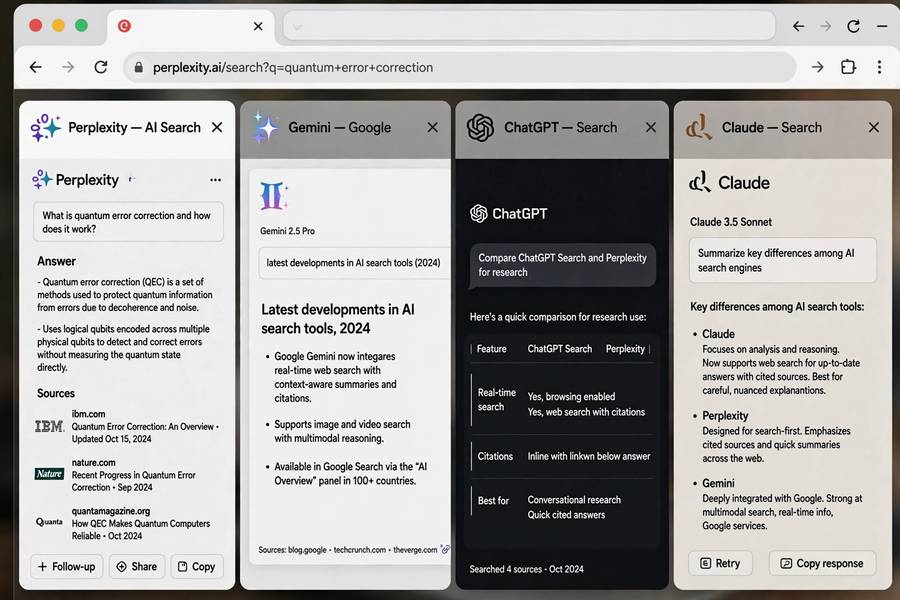Click the Feature column header in table
This screenshot has height=600, width=900.
pos(491,349)
